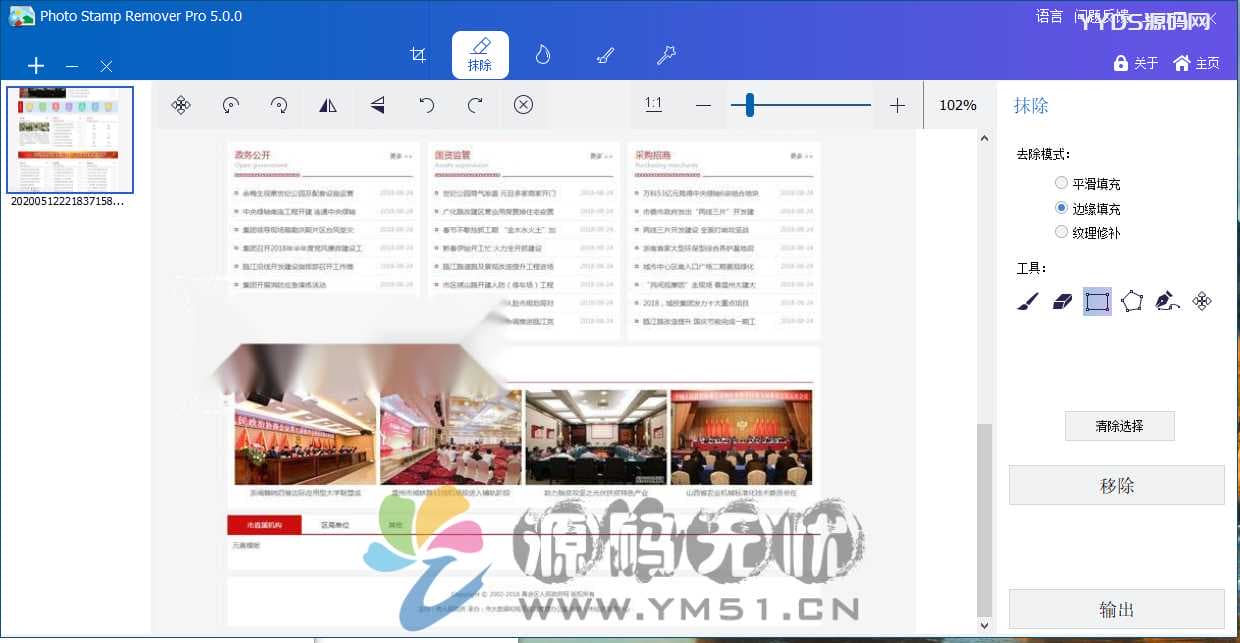Pick the eraser tool
Screen dimensions: 1240x643
pos(1062,301)
